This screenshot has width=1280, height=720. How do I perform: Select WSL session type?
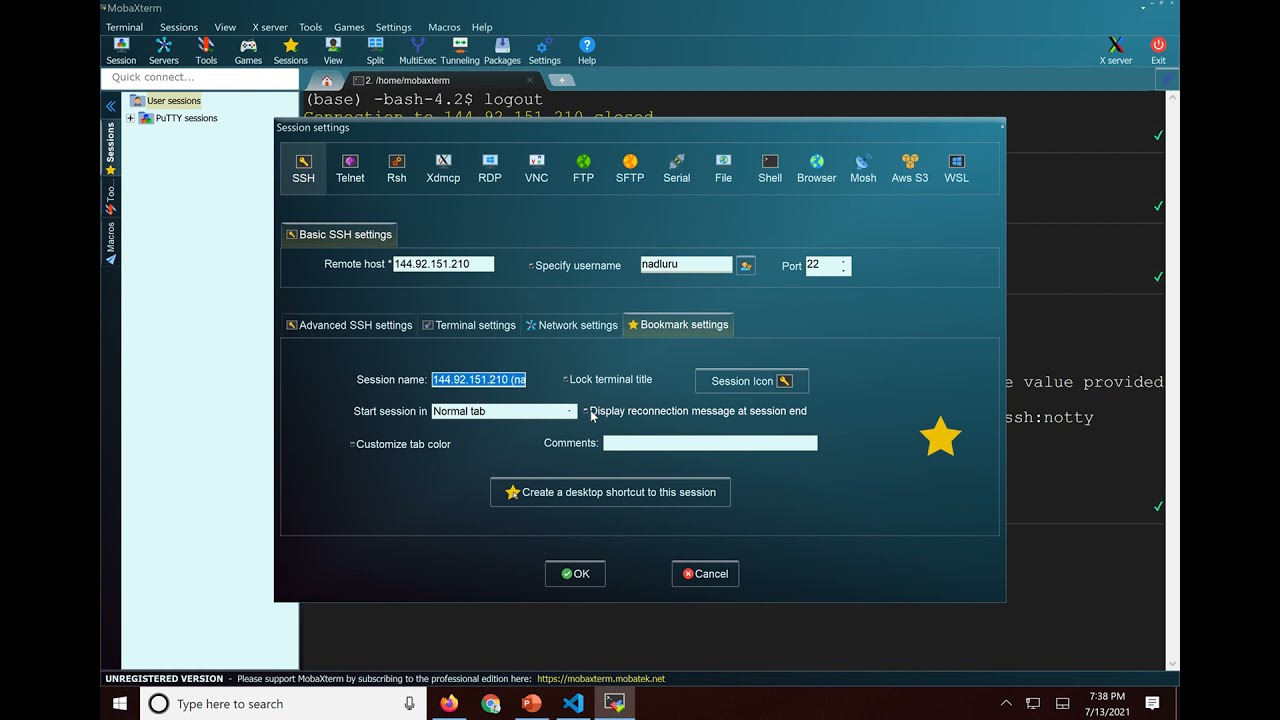(956, 168)
